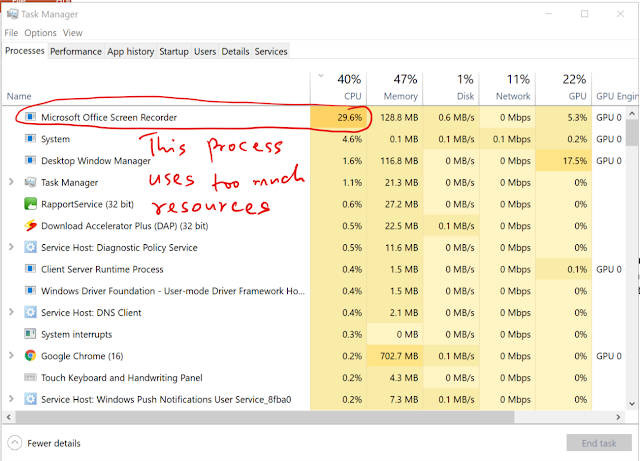Sort by the Network column header

507,88
